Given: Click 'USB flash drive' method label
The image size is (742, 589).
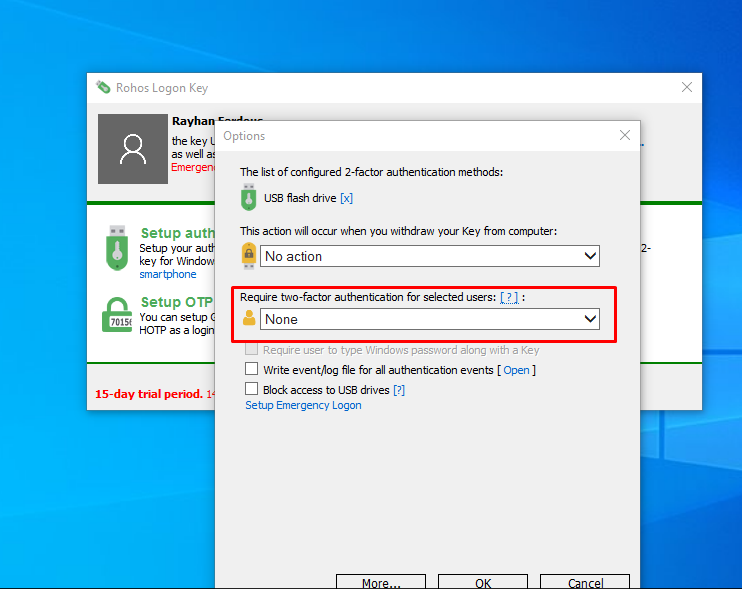Looking at the screenshot, I should (x=300, y=198).
